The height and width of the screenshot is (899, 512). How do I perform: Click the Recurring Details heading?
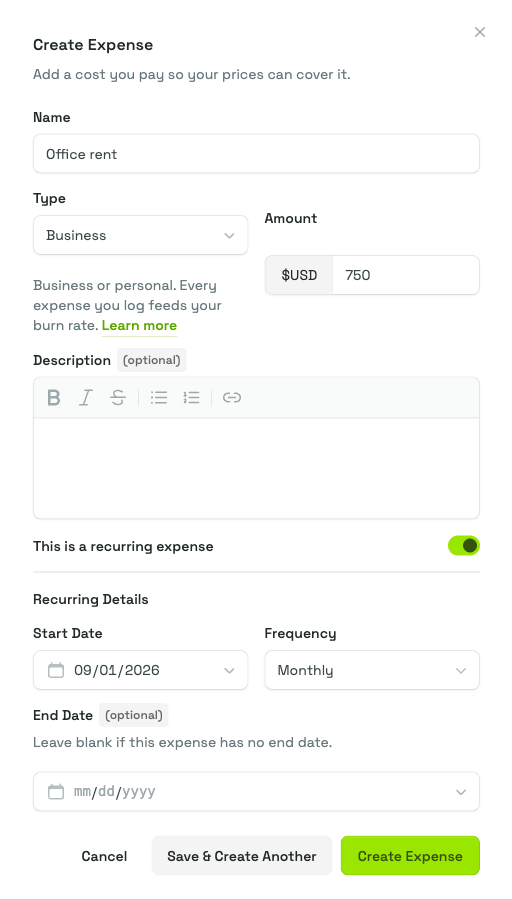click(91, 599)
